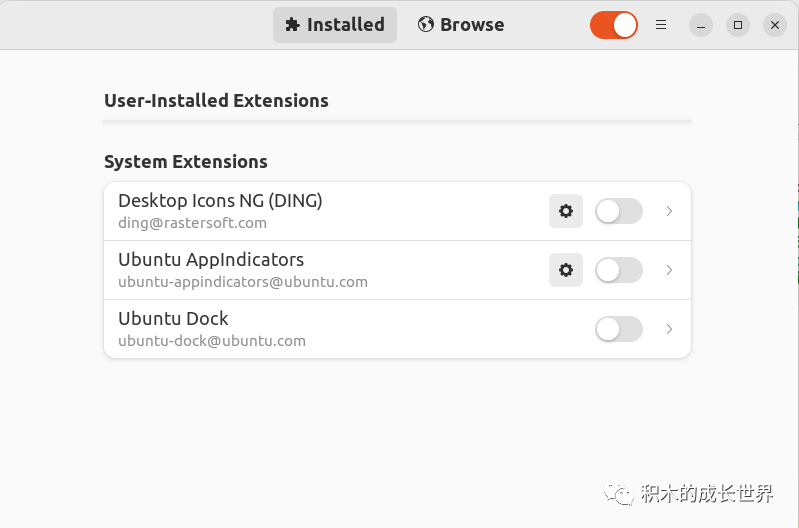Click ding@rastersoft.com identifier text
This screenshot has height=528, width=799.
coord(193,223)
